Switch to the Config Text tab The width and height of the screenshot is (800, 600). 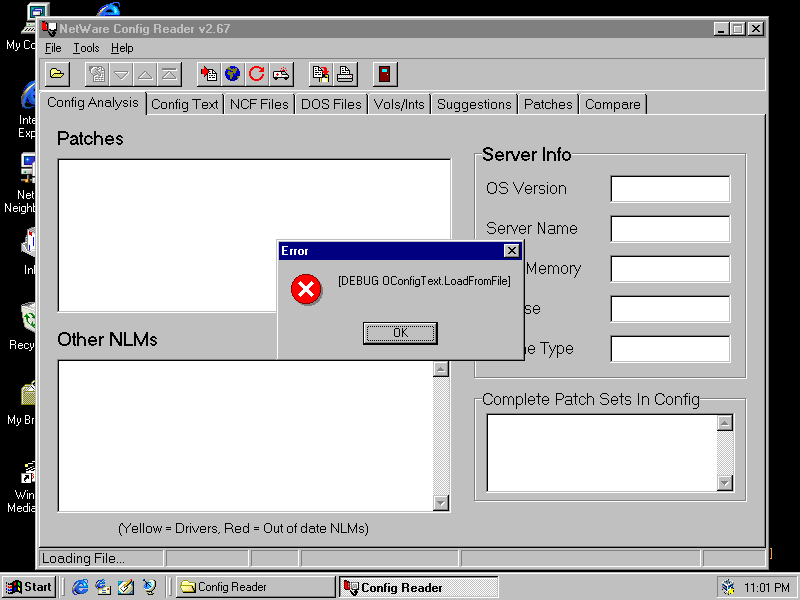[185, 105]
